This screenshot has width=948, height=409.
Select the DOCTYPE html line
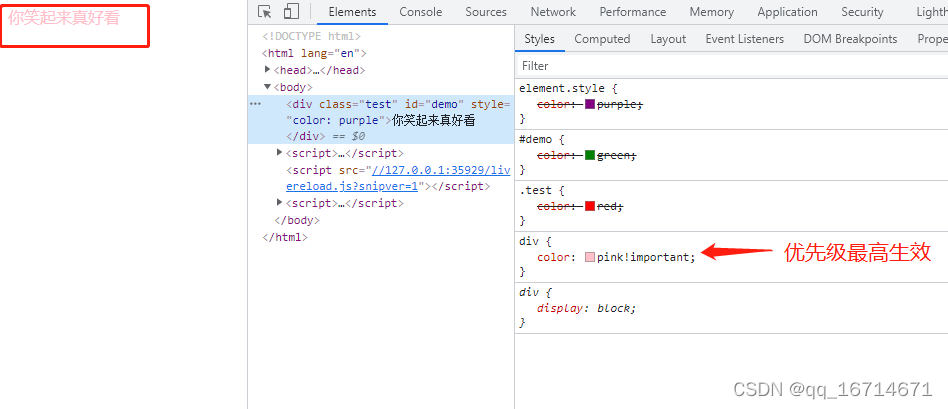[x=311, y=36]
